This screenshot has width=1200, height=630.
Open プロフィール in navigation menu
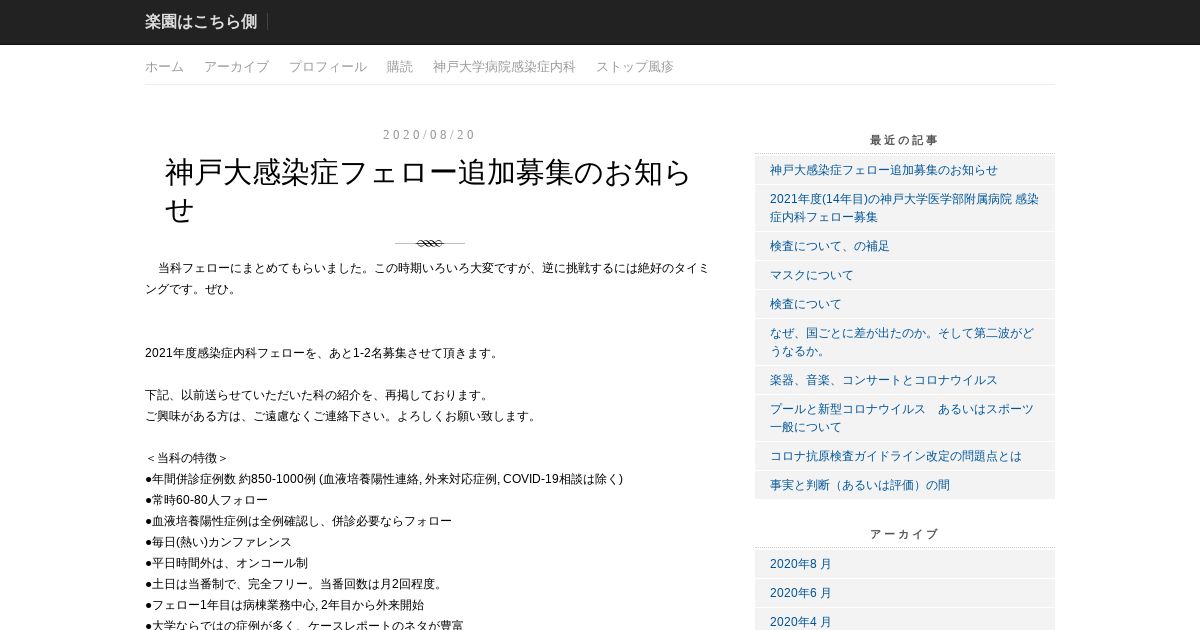[x=328, y=67]
